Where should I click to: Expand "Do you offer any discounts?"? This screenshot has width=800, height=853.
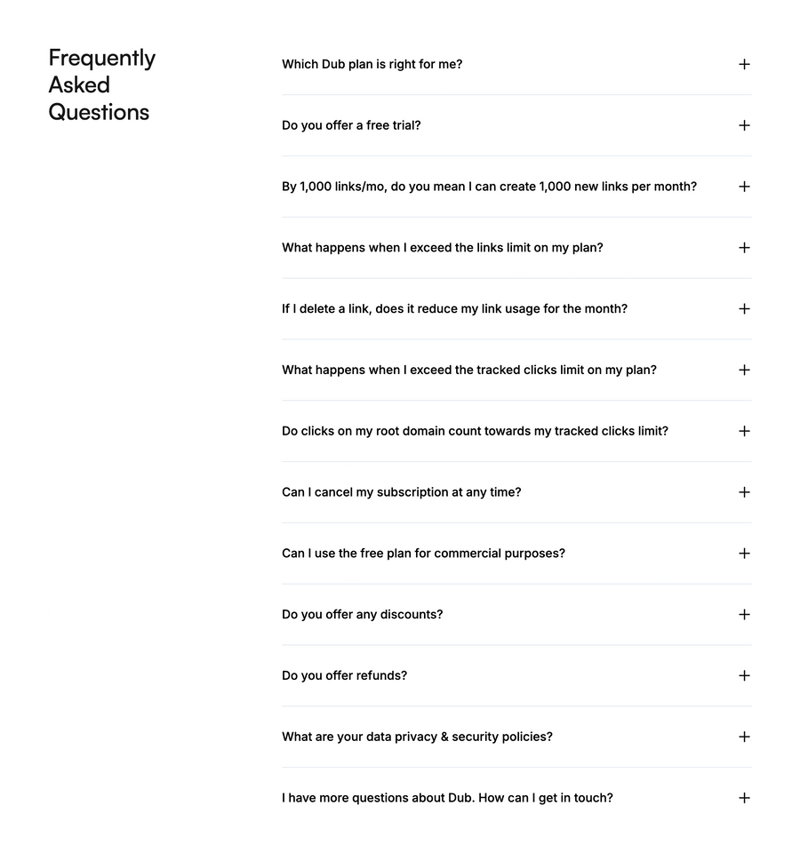(x=517, y=614)
